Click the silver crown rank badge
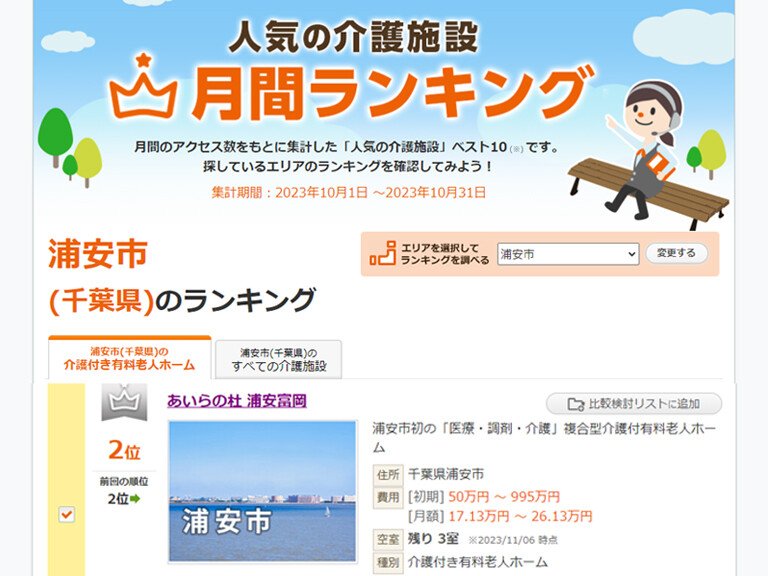Viewport: 768px width, 576px height. pyautogui.click(x=124, y=403)
